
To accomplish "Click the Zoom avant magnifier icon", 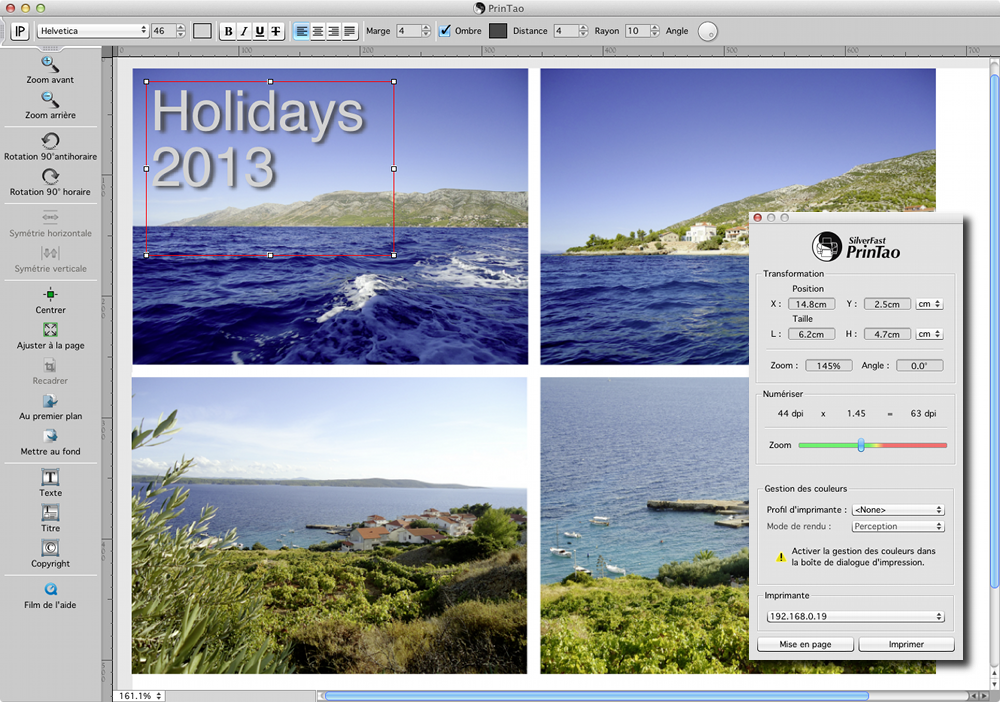I will (50, 64).
